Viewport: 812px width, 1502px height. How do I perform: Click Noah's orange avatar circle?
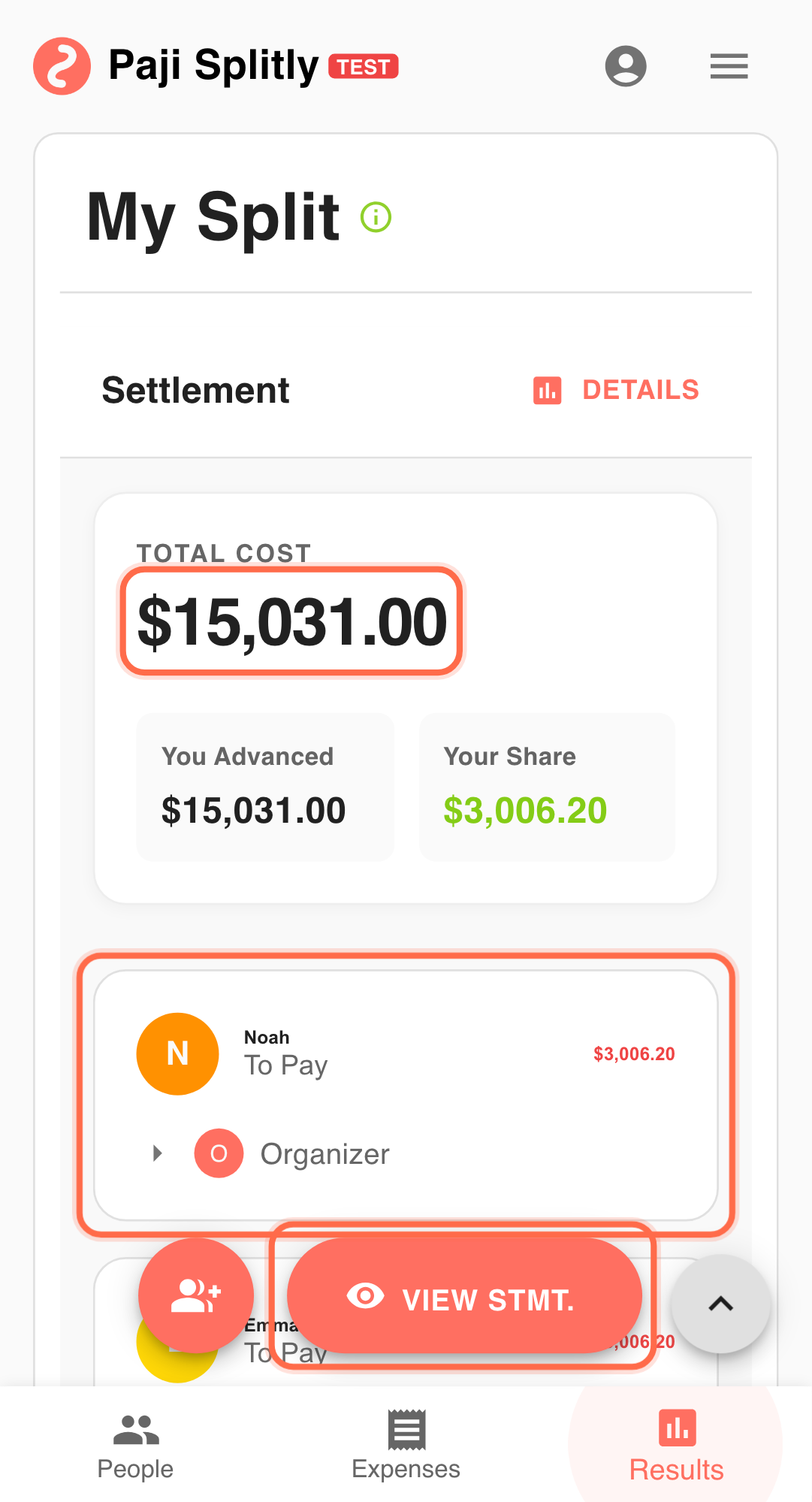pyautogui.click(x=177, y=1053)
